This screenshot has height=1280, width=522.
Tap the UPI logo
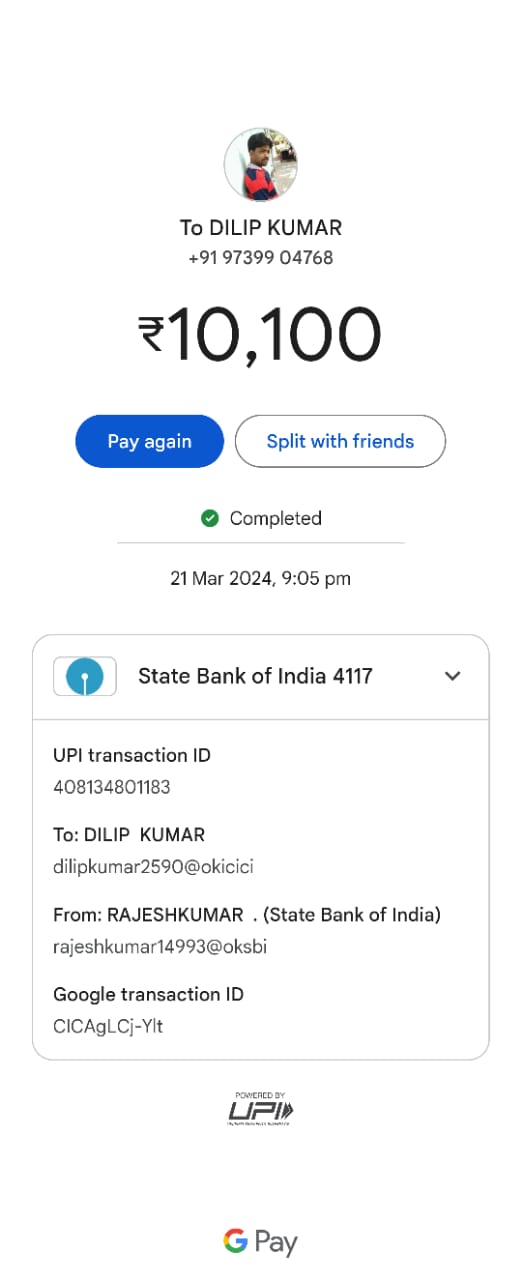261,1109
